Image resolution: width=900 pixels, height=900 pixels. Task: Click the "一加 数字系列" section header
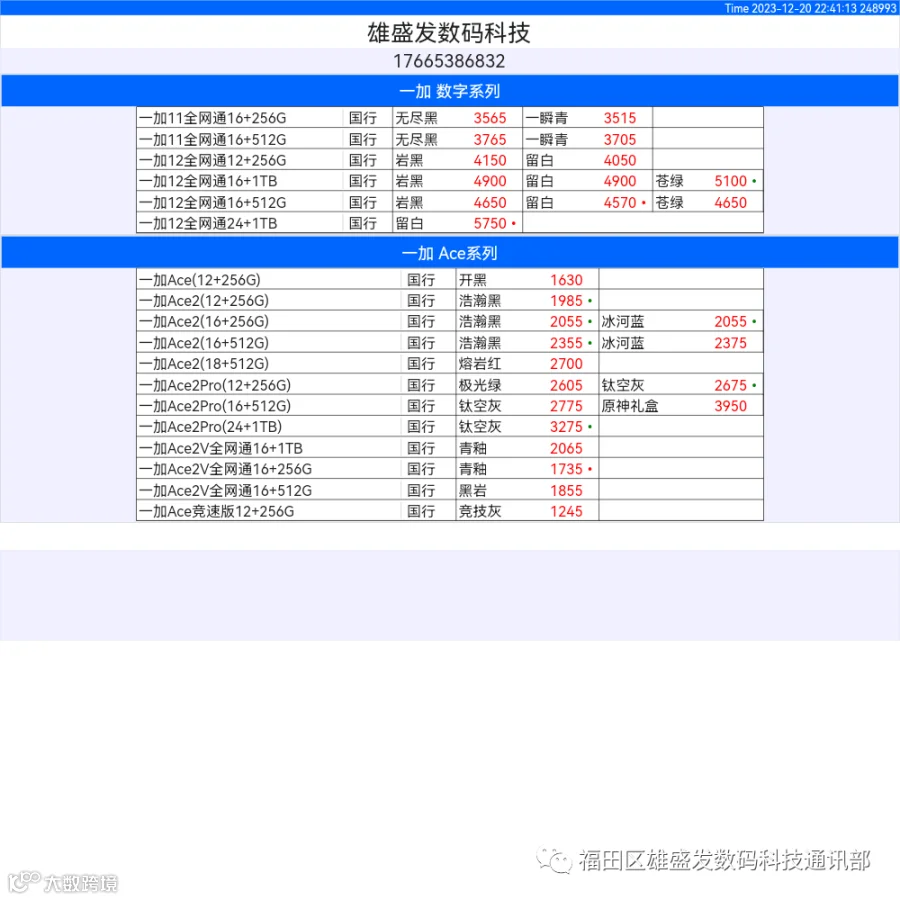449,91
